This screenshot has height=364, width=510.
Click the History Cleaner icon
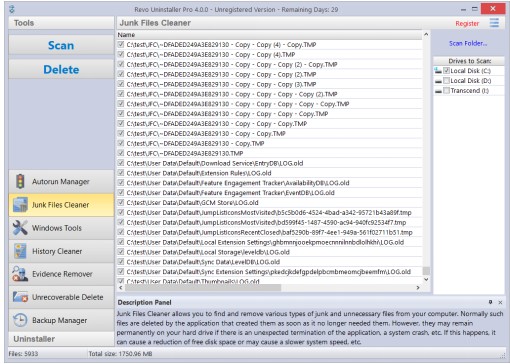tap(20, 251)
